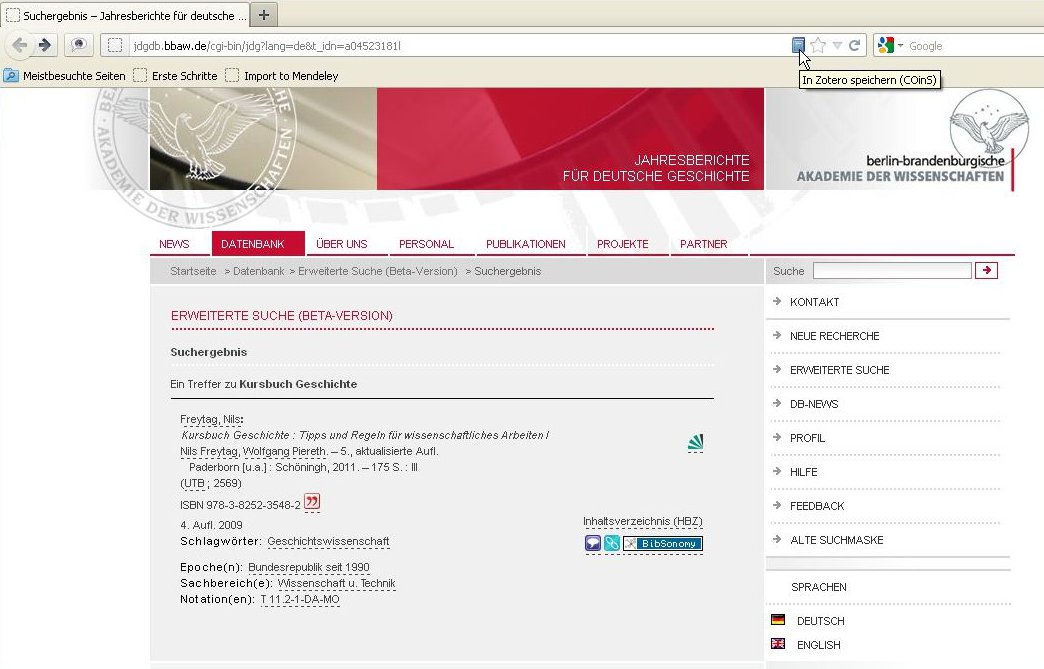Click the Suche text field in sidebar
The height and width of the screenshot is (669, 1044).
tap(892, 270)
